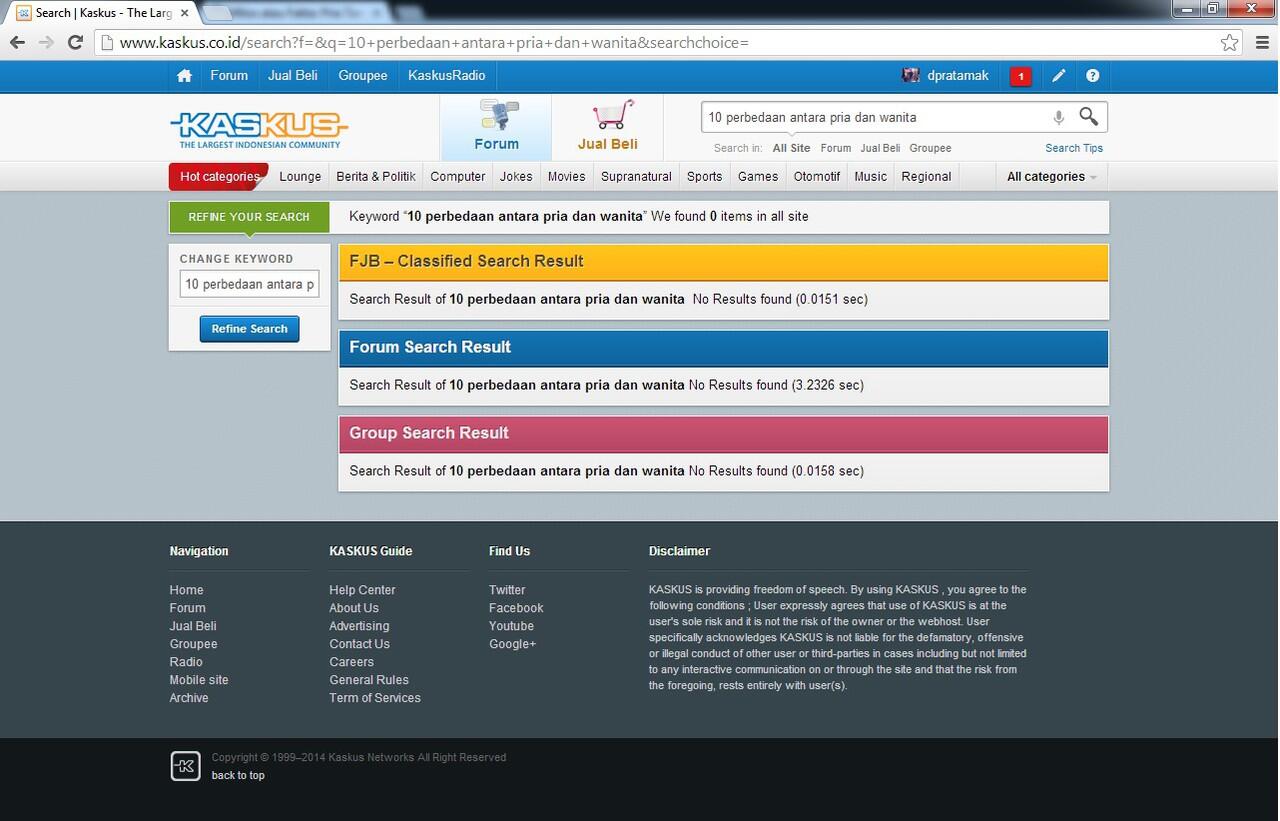Focus the Change Keyword input field
Image resolution: width=1280 pixels, height=821 pixels.
click(249, 284)
